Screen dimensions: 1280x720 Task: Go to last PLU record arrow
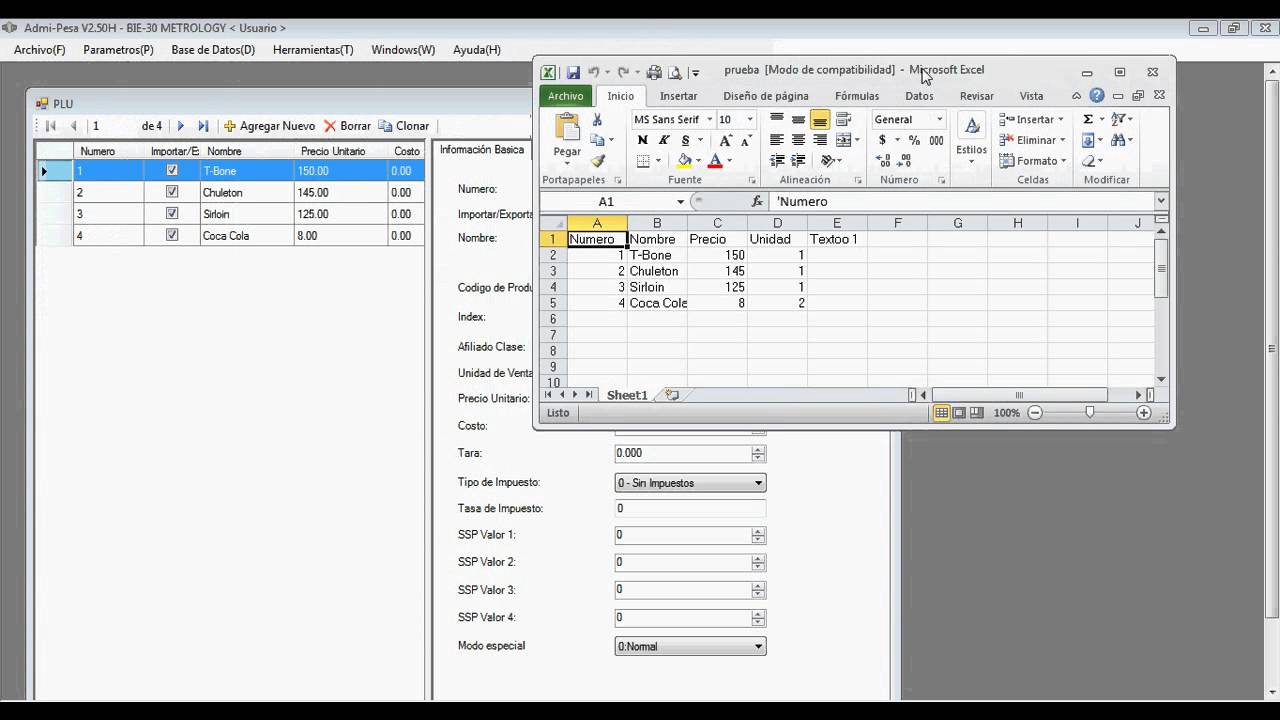pyautogui.click(x=203, y=126)
